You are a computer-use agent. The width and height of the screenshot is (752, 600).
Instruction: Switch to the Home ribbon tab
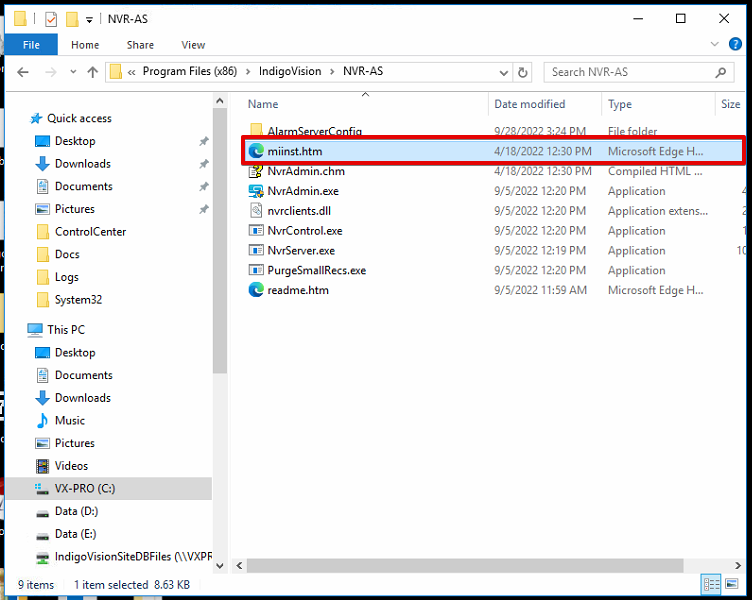(x=85, y=45)
